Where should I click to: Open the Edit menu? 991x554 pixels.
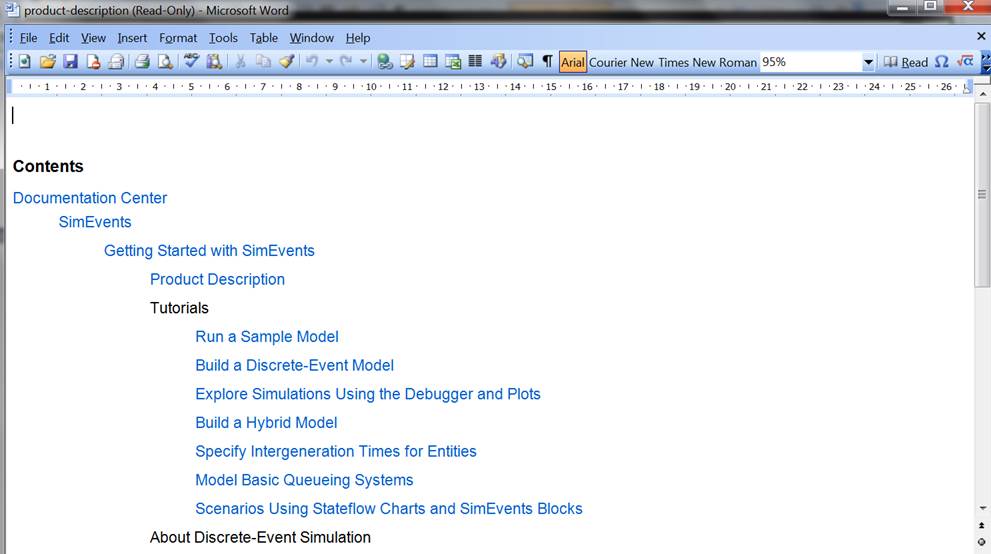tap(59, 38)
